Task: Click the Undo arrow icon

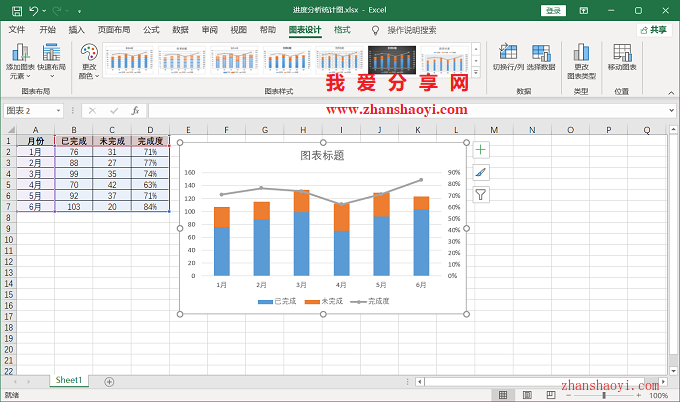Action: pos(33,10)
